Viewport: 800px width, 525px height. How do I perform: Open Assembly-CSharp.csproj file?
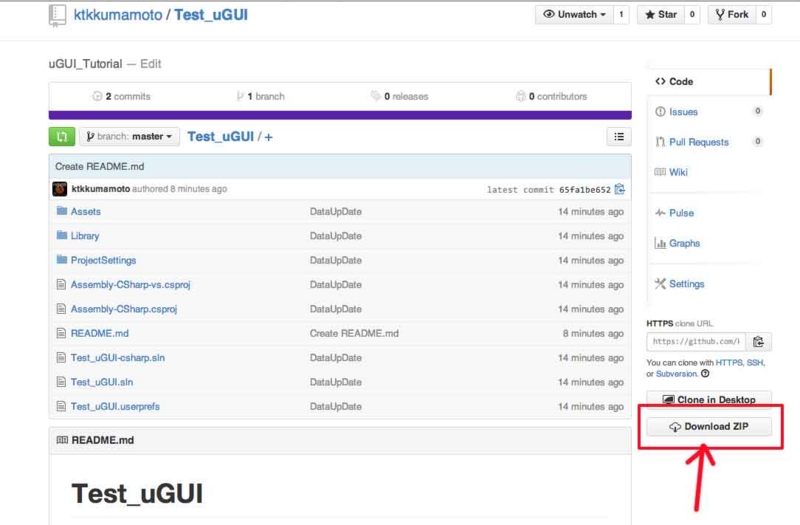click(124, 309)
